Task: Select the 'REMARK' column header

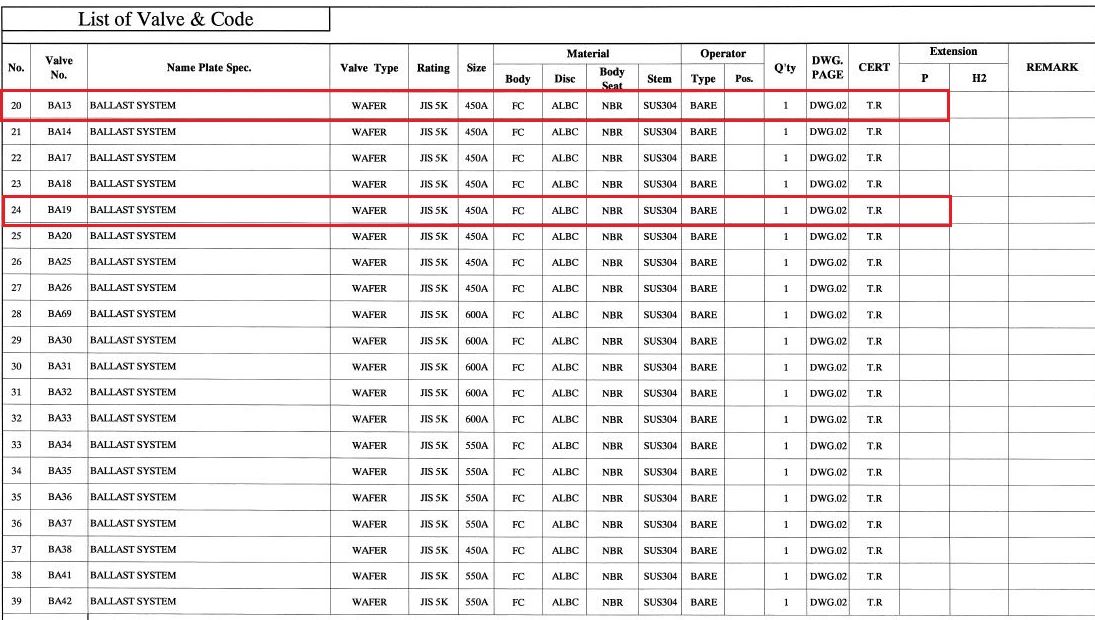Action: (x=1051, y=67)
